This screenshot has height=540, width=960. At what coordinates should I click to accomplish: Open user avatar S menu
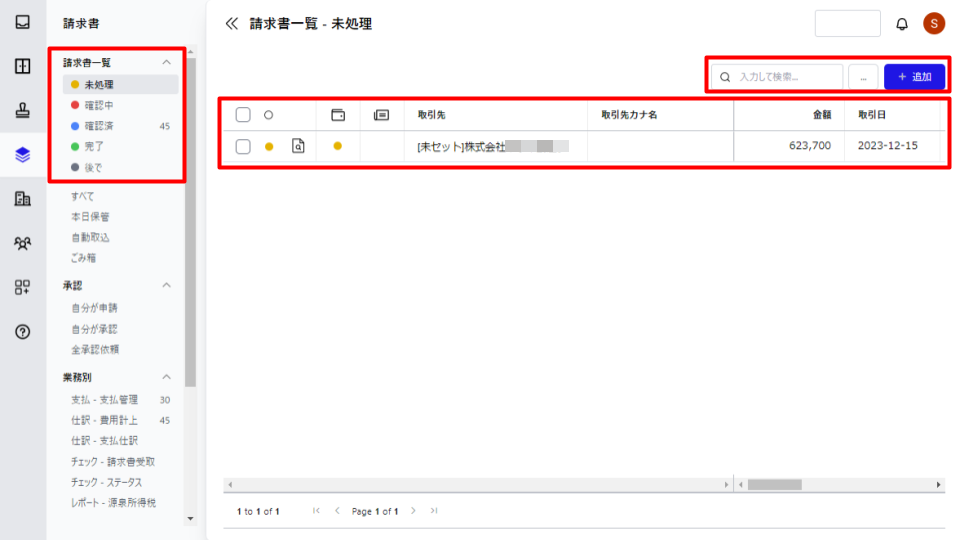pyautogui.click(x=934, y=24)
